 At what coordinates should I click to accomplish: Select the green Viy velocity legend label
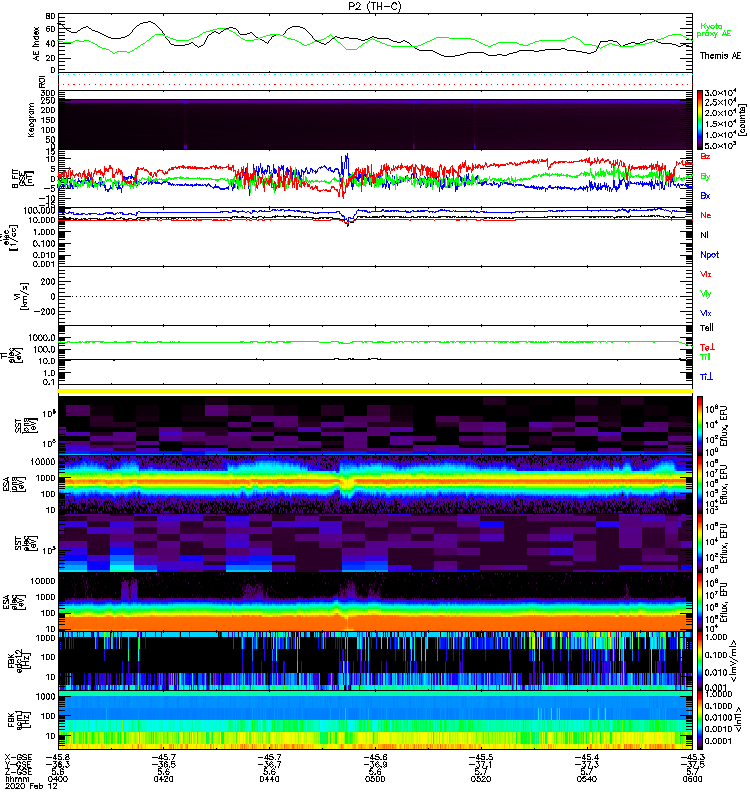[x=706, y=294]
